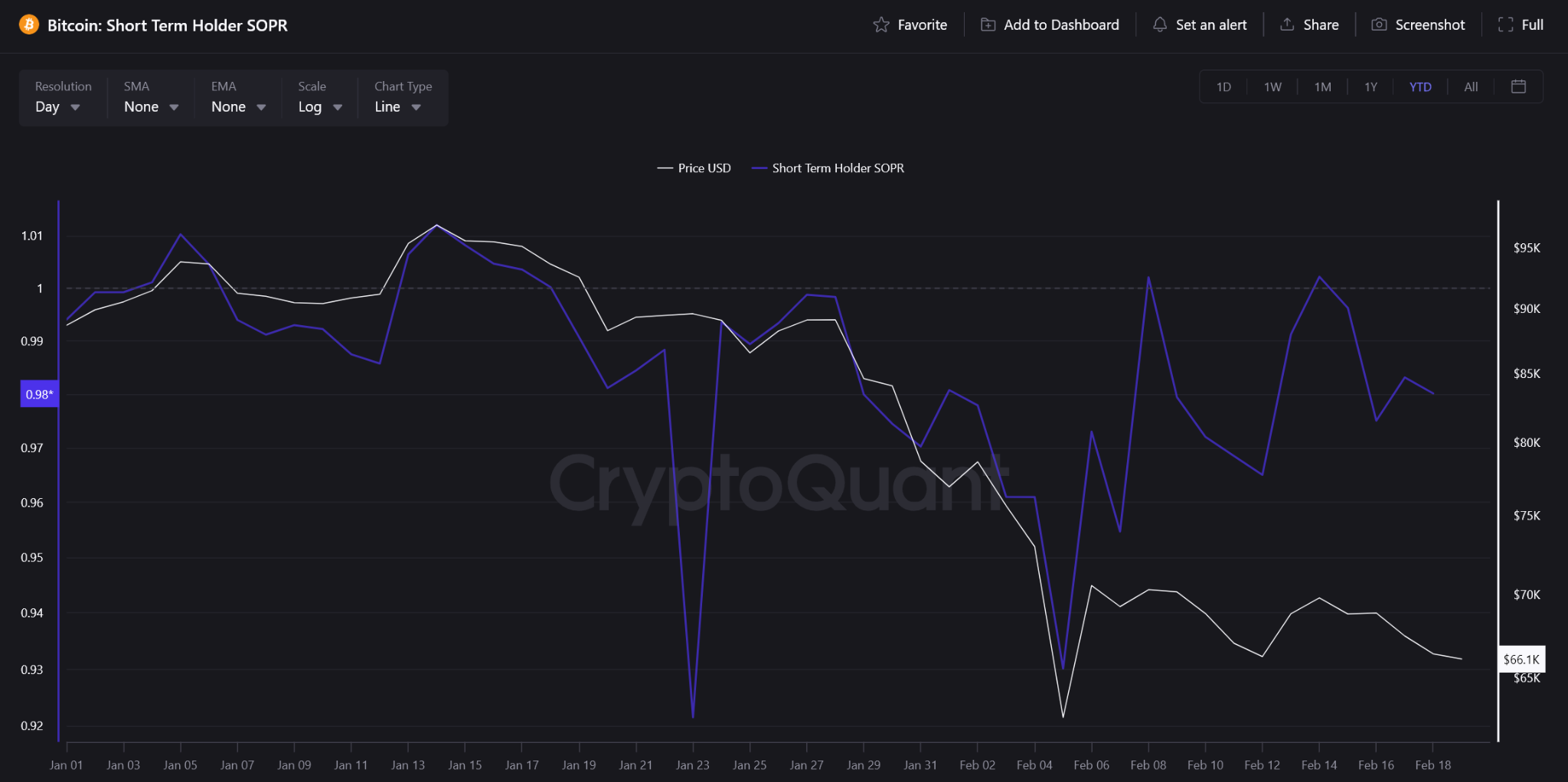Open the Resolution dropdown set to Day
The image size is (1568, 782).
[57, 106]
